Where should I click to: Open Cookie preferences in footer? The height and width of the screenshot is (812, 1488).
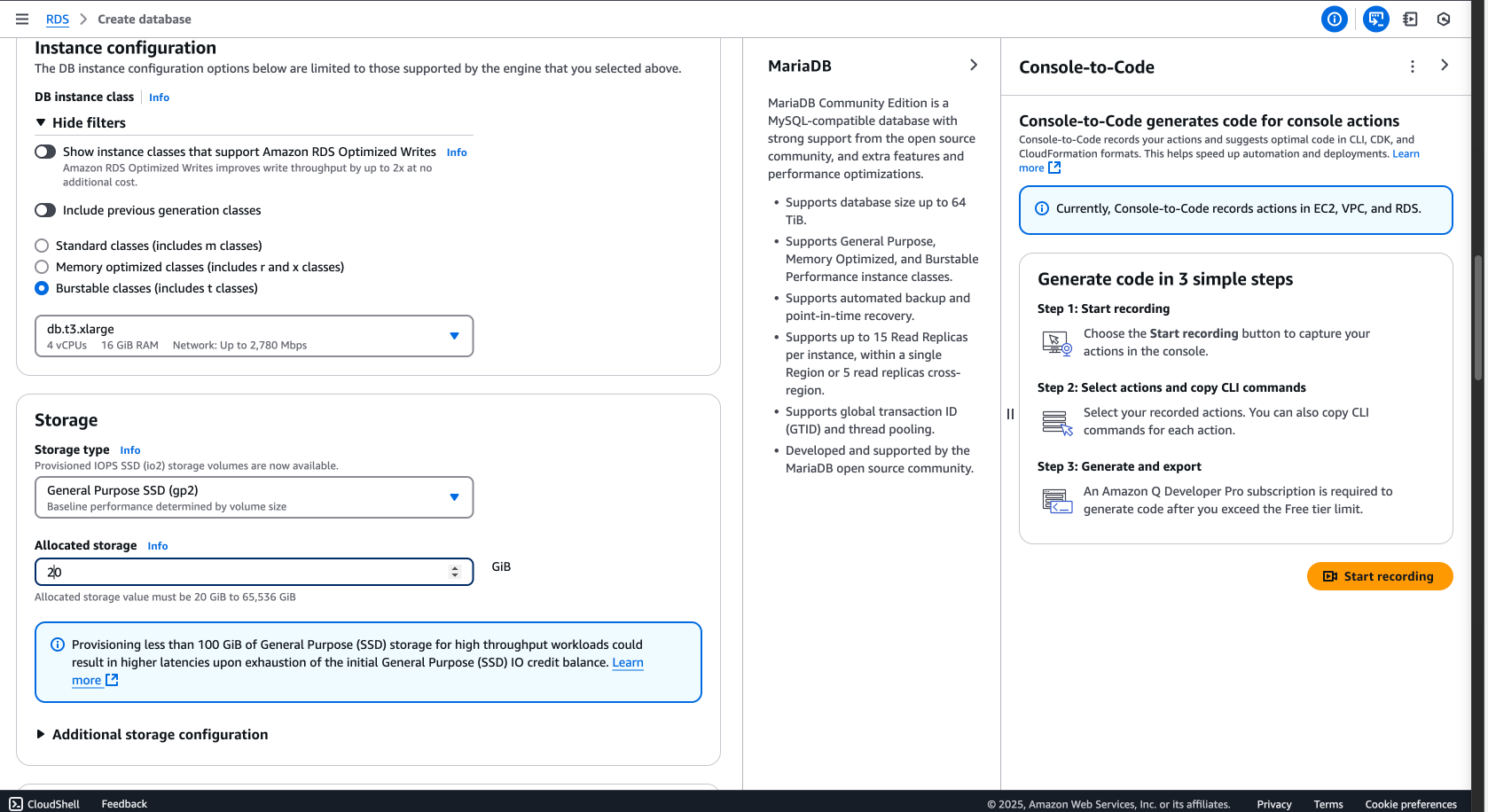point(1411,804)
